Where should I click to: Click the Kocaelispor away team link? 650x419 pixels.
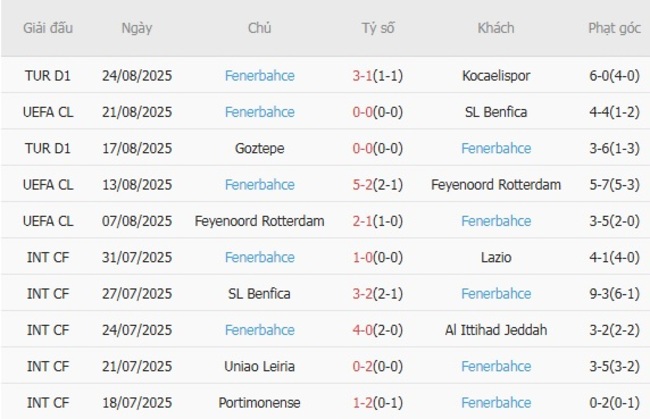pos(496,75)
